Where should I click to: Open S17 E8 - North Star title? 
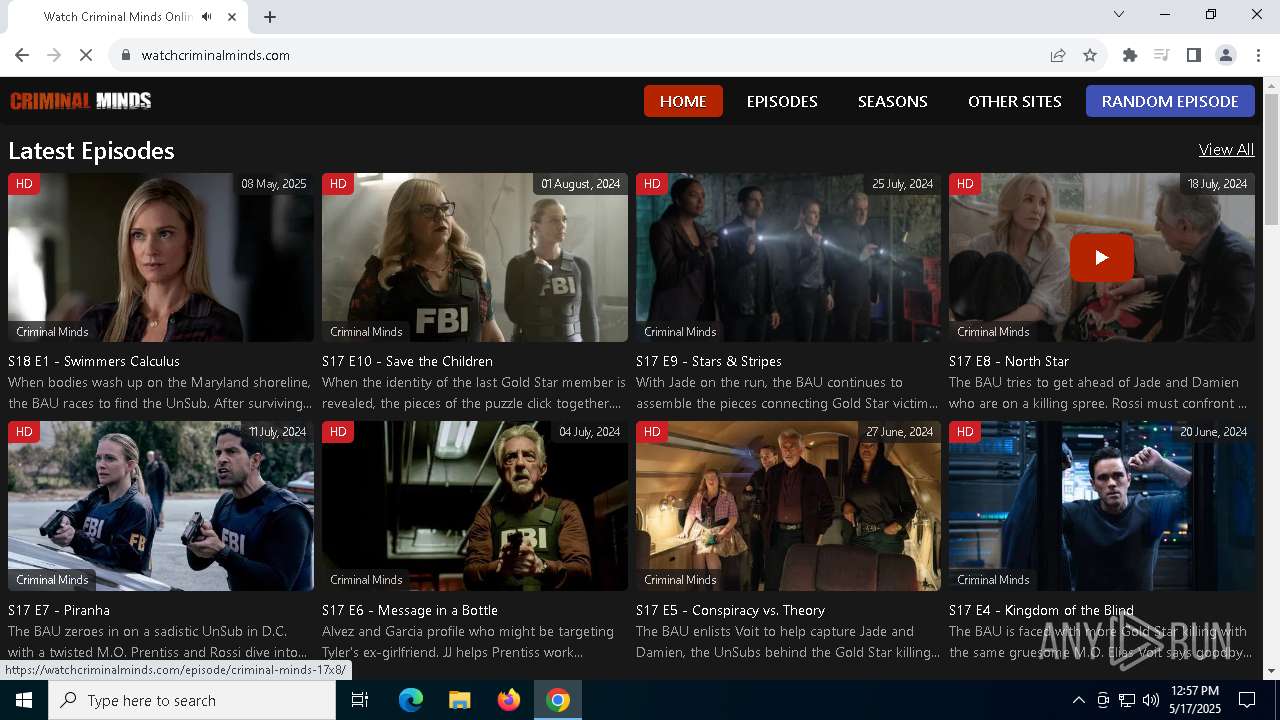click(1009, 361)
